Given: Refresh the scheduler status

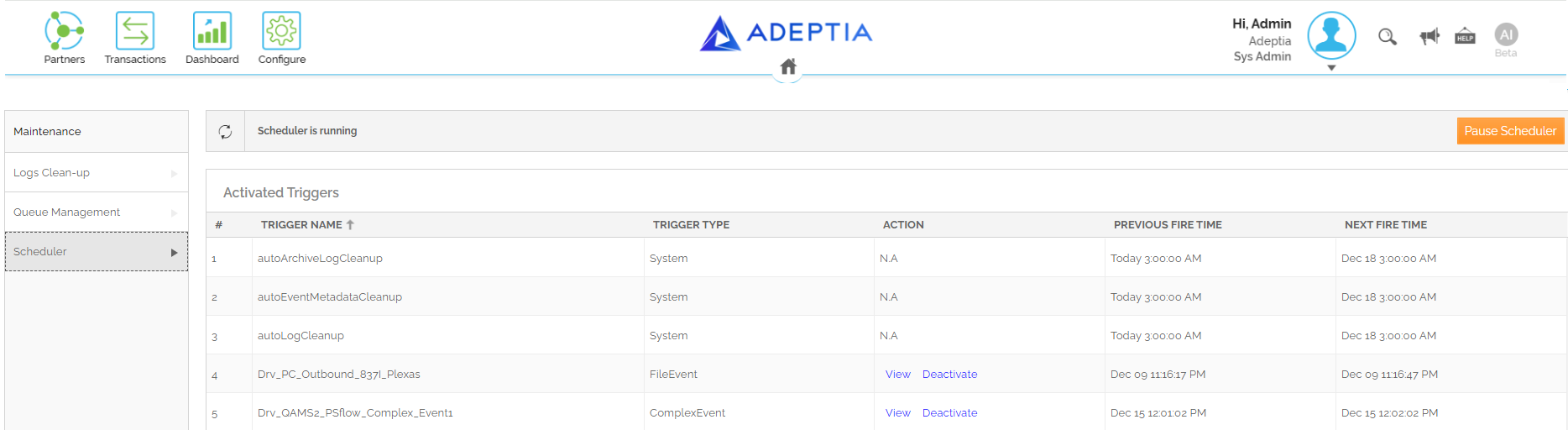Looking at the screenshot, I should click(x=225, y=131).
